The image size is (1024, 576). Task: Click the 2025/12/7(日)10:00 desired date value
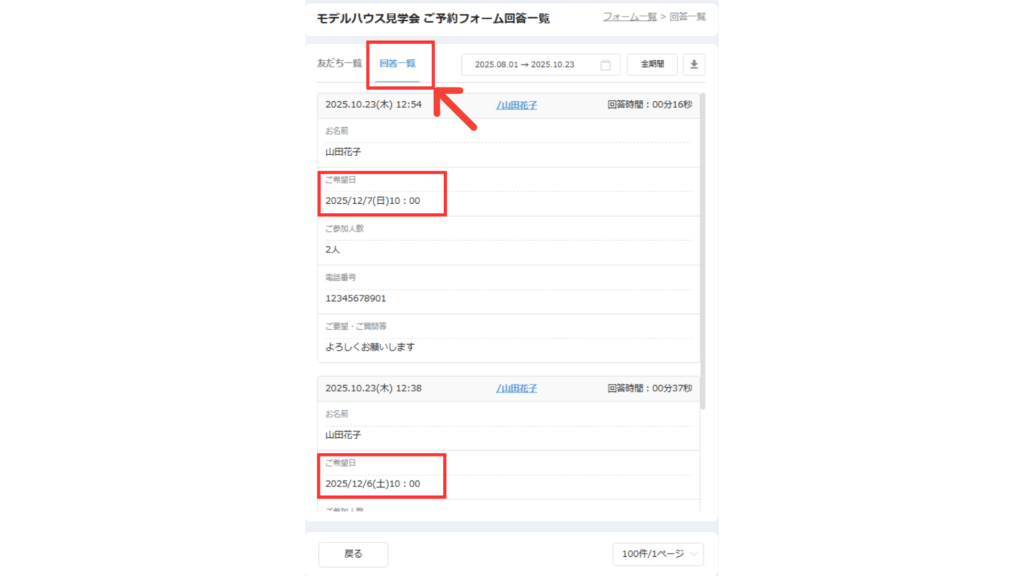[373, 201]
